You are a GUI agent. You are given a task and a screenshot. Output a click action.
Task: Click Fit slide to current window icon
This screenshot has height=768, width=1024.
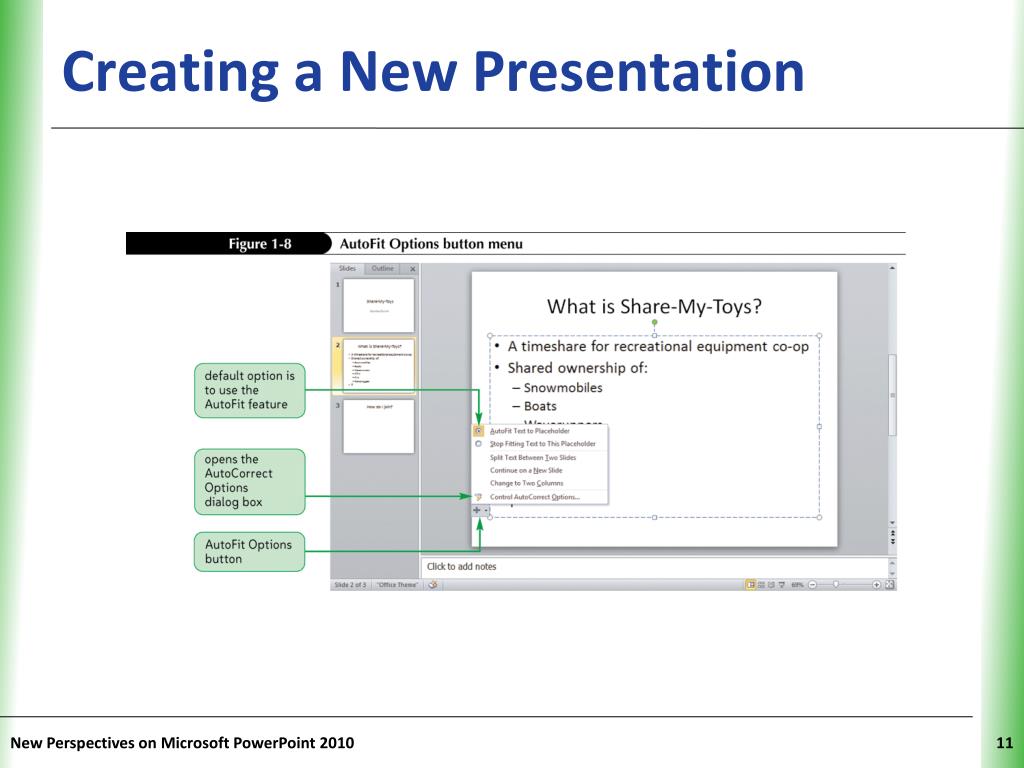(889, 584)
